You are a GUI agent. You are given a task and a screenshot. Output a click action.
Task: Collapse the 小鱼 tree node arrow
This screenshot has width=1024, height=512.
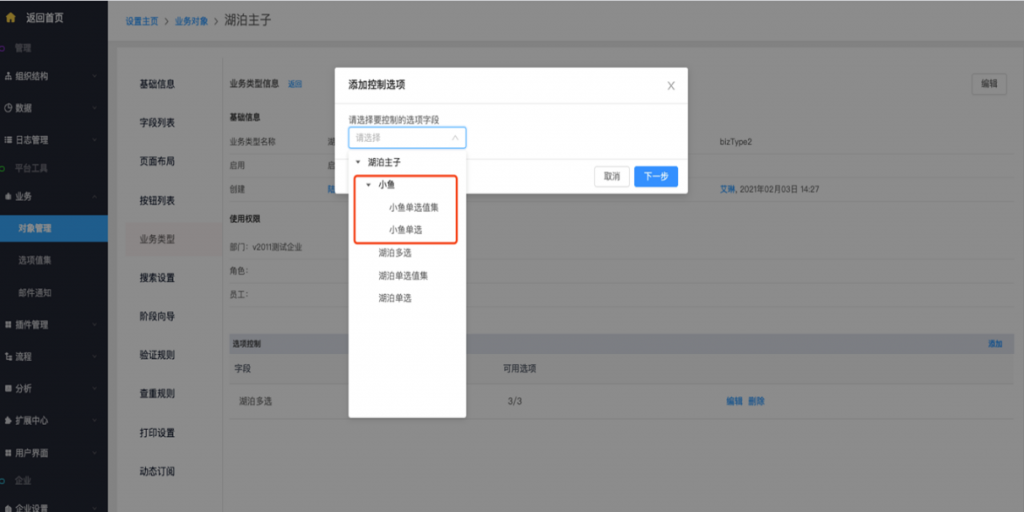368,185
